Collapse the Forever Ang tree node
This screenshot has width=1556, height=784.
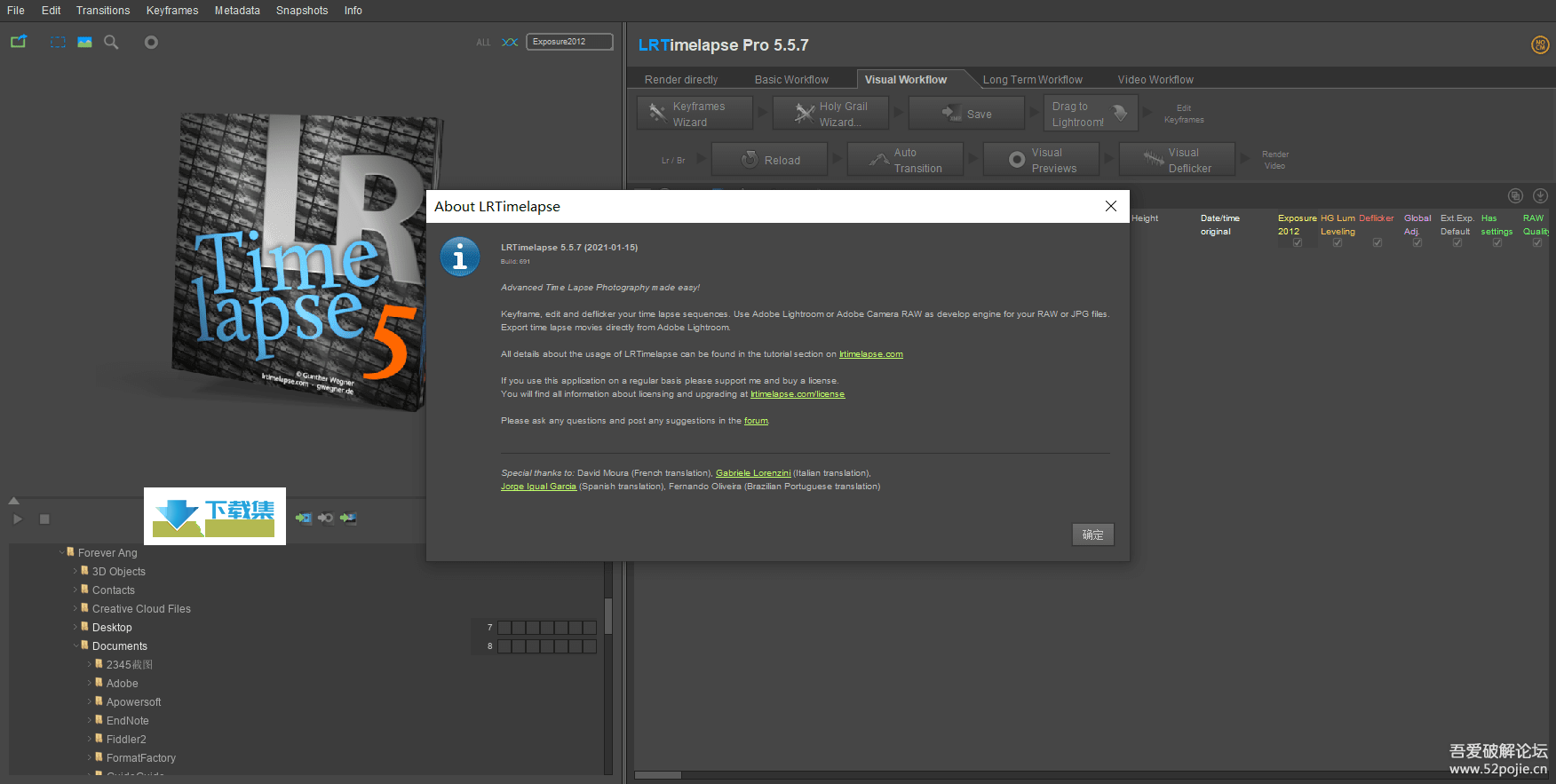tap(61, 552)
